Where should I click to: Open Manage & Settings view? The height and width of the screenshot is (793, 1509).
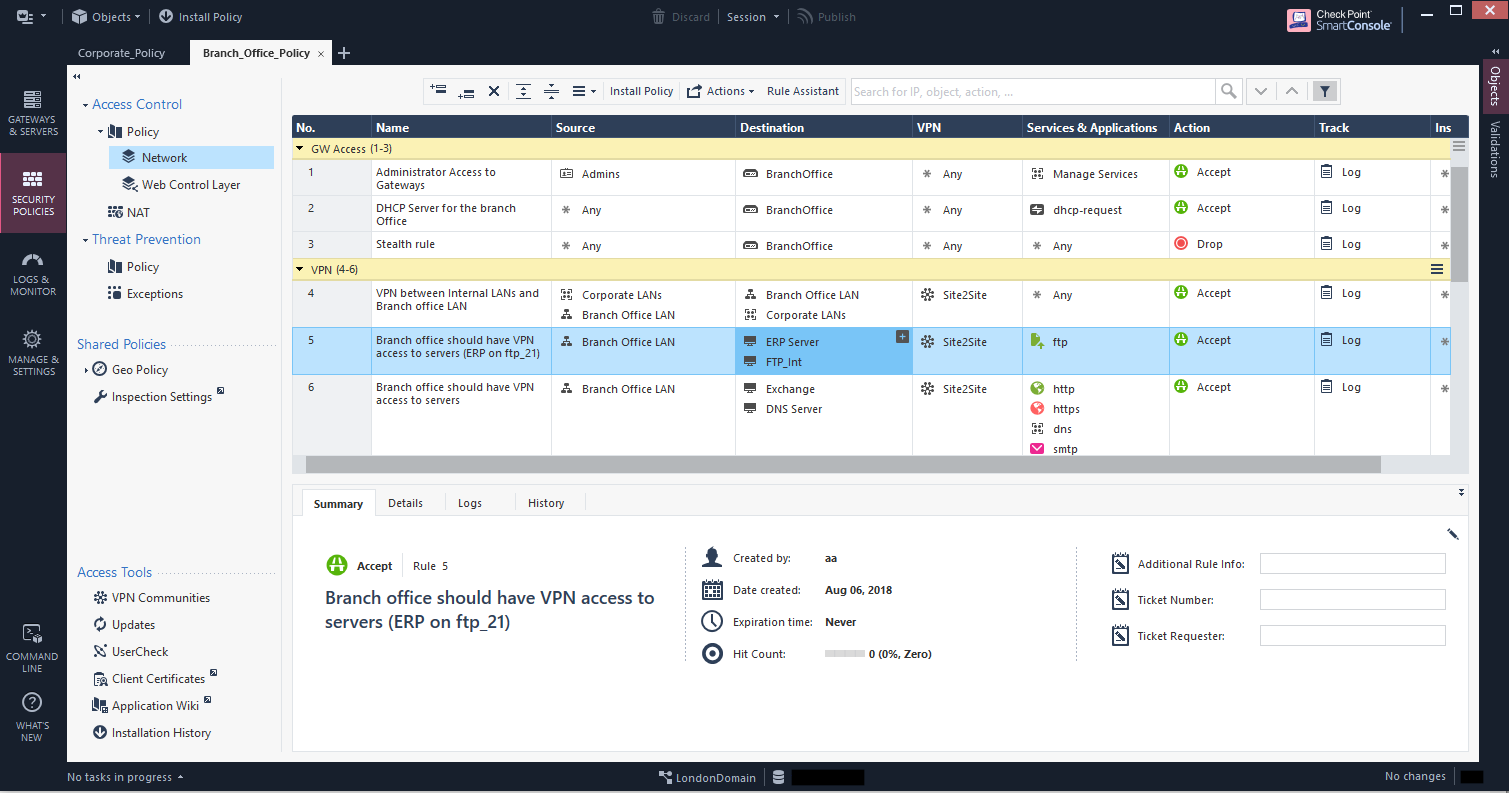(x=33, y=352)
